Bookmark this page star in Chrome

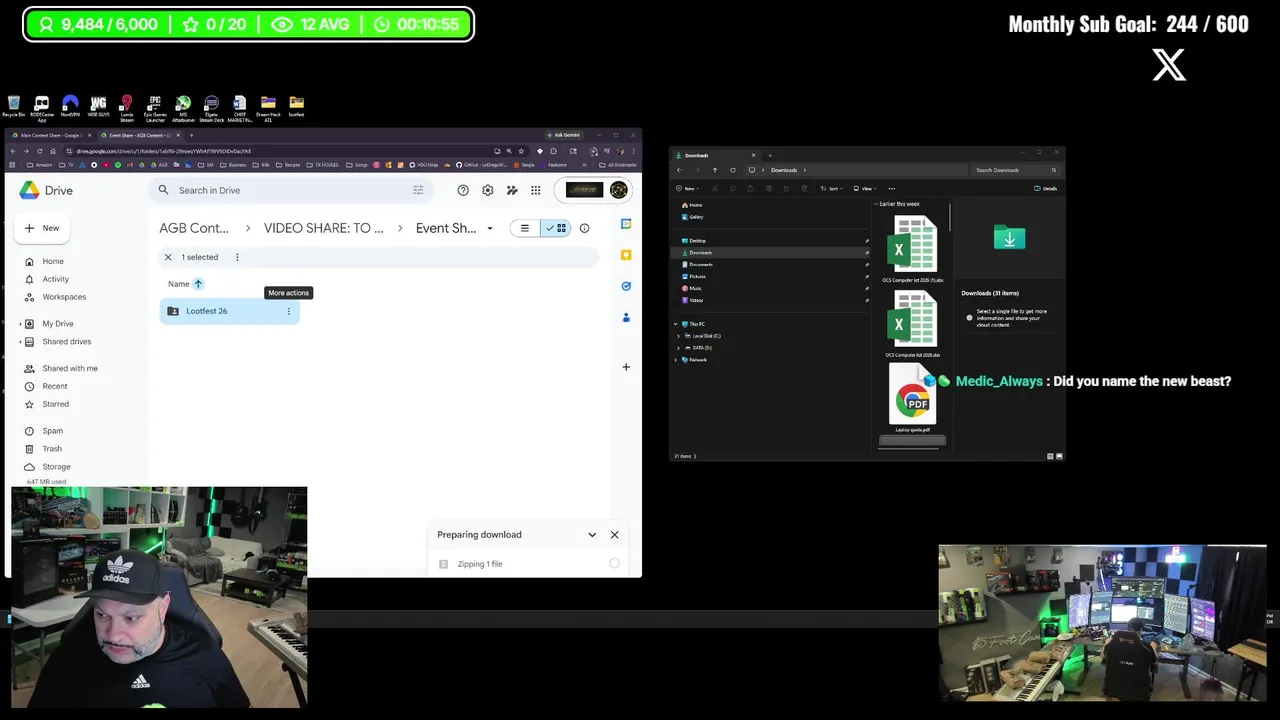(x=520, y=151)
